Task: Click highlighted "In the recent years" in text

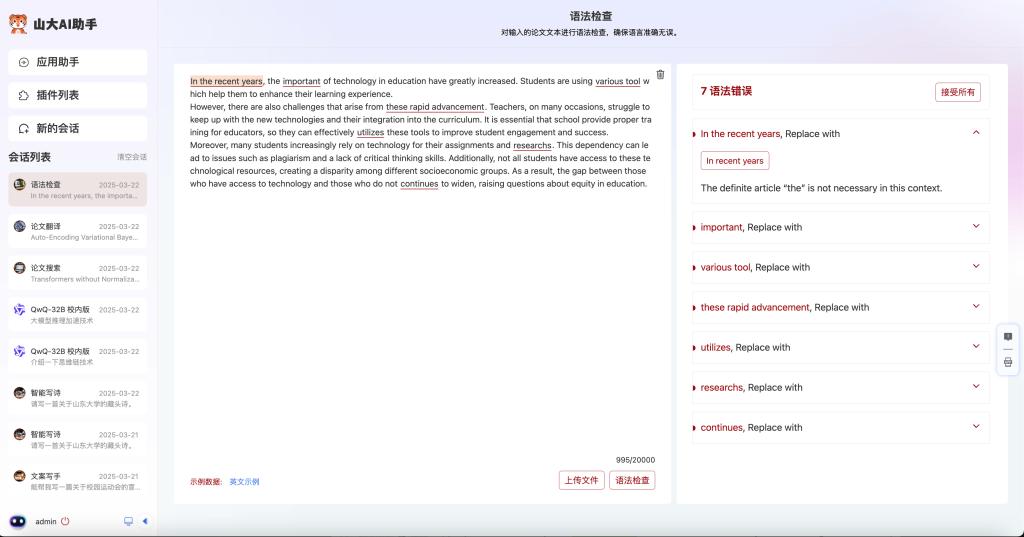Action: (x=226, y=81)
